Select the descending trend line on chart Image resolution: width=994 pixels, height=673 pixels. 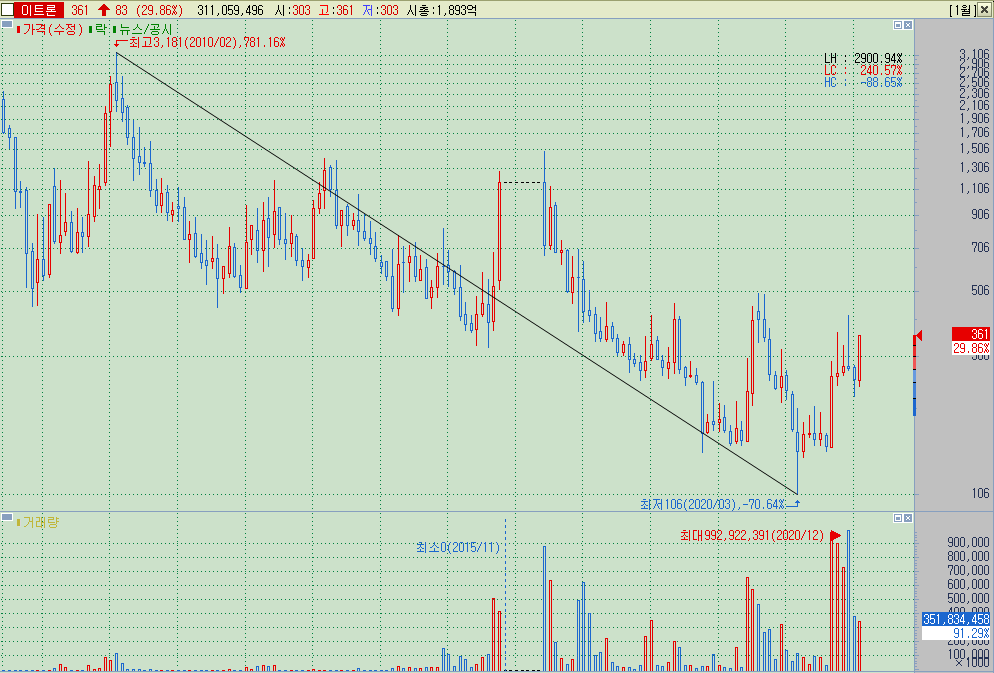[x=456, y=272]
